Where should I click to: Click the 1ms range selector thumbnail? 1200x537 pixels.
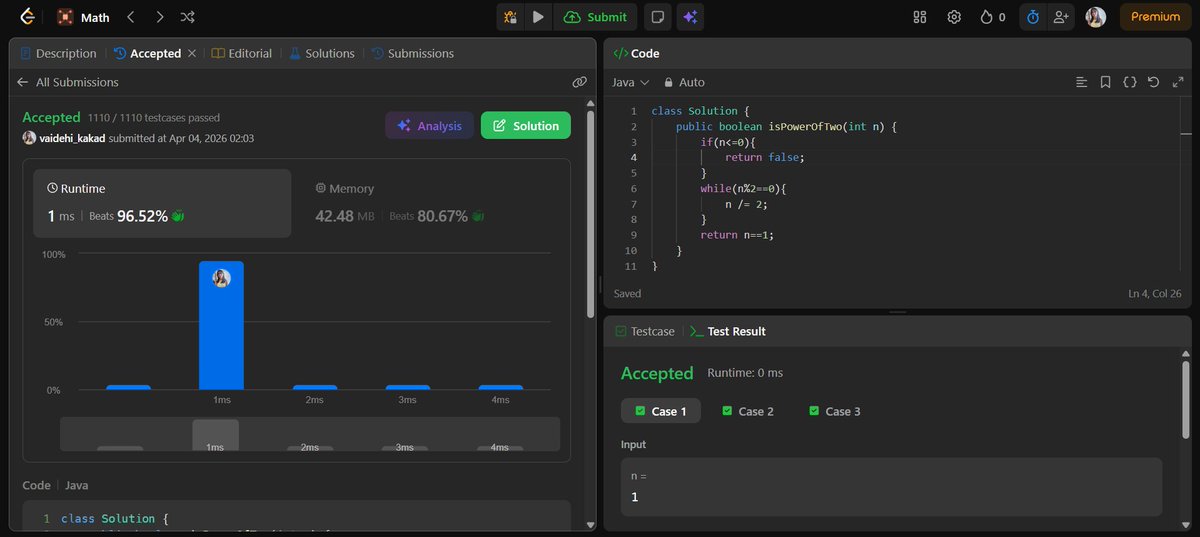pyautogui.click(x=215, y=435)
